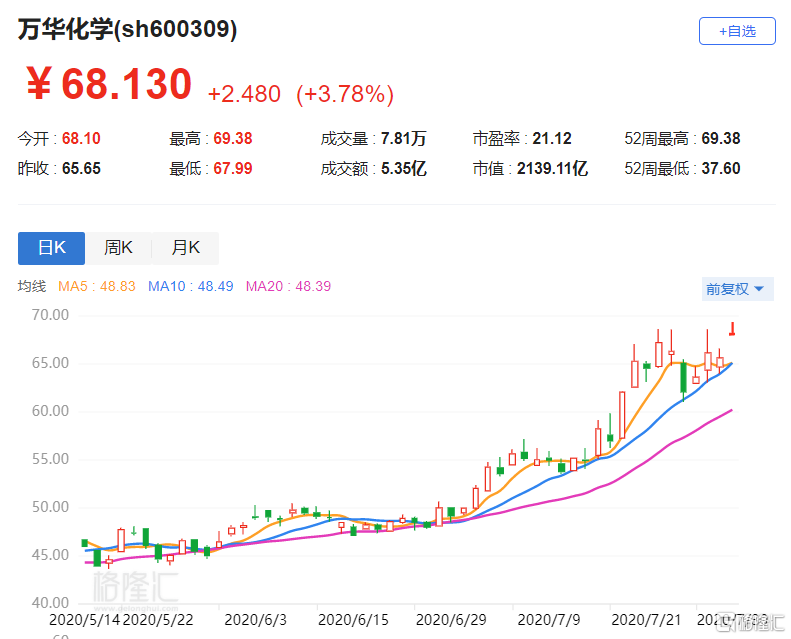Click the MA10 : 48.49 legend

[x=191, y=286]
